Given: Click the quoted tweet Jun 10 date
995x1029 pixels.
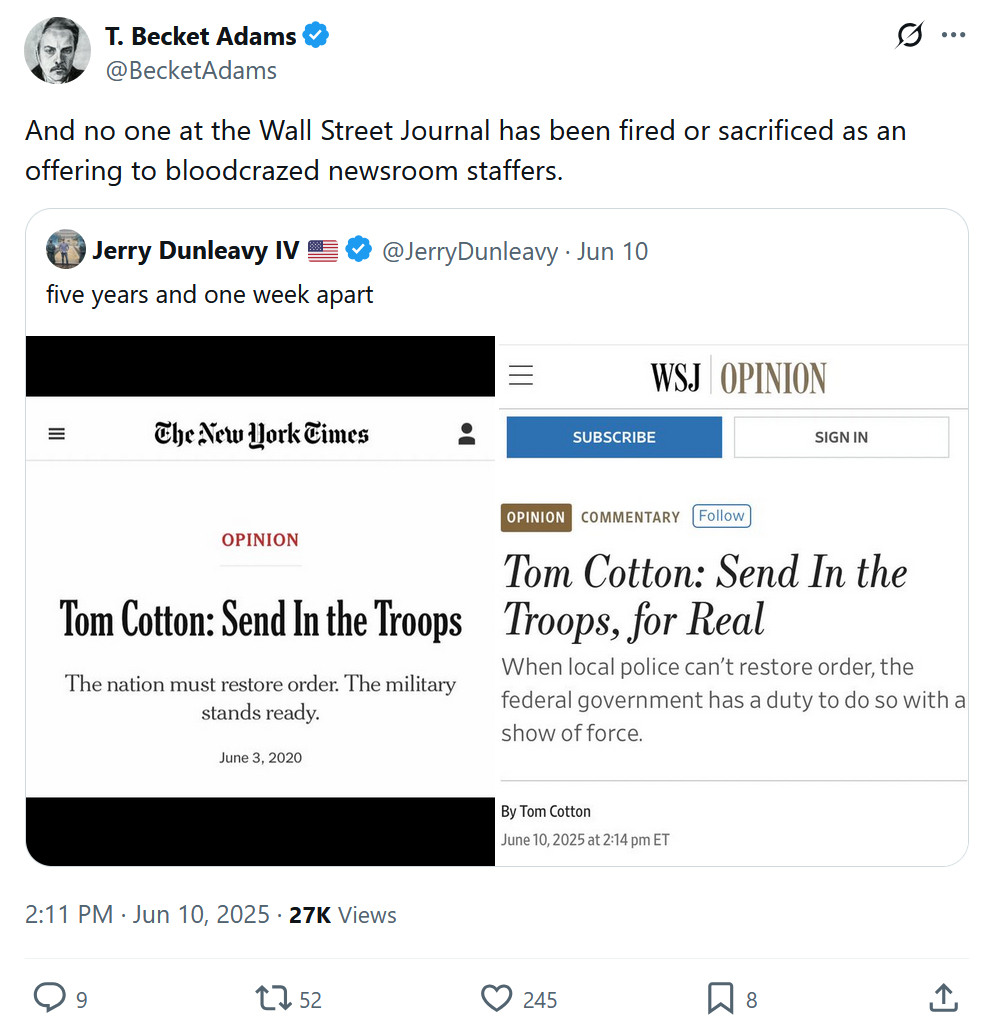Looking at the screenshot, I should point(612,251).
